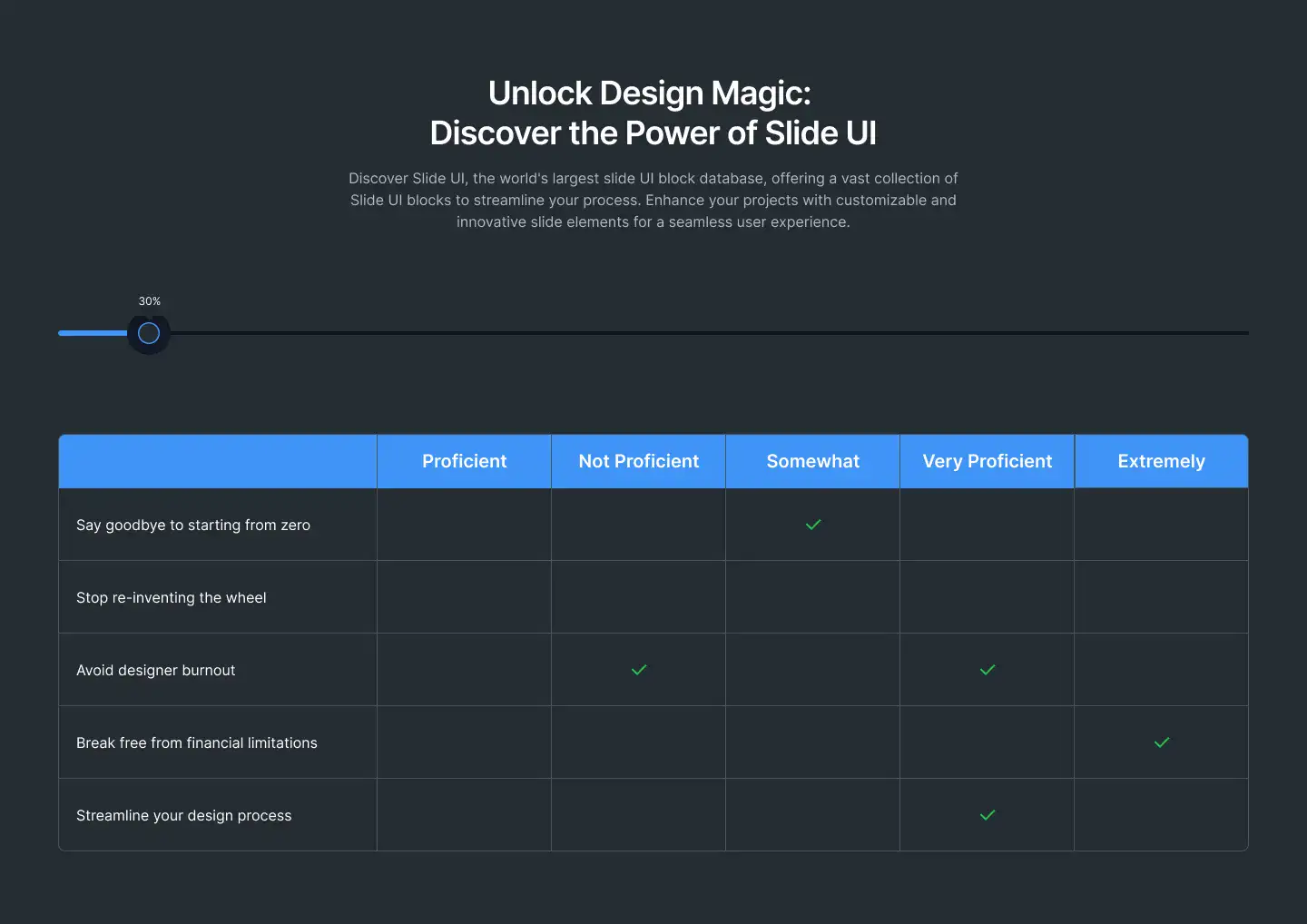Click the Very Proficient checkmark for Streamline row

[x=988, y=815]
